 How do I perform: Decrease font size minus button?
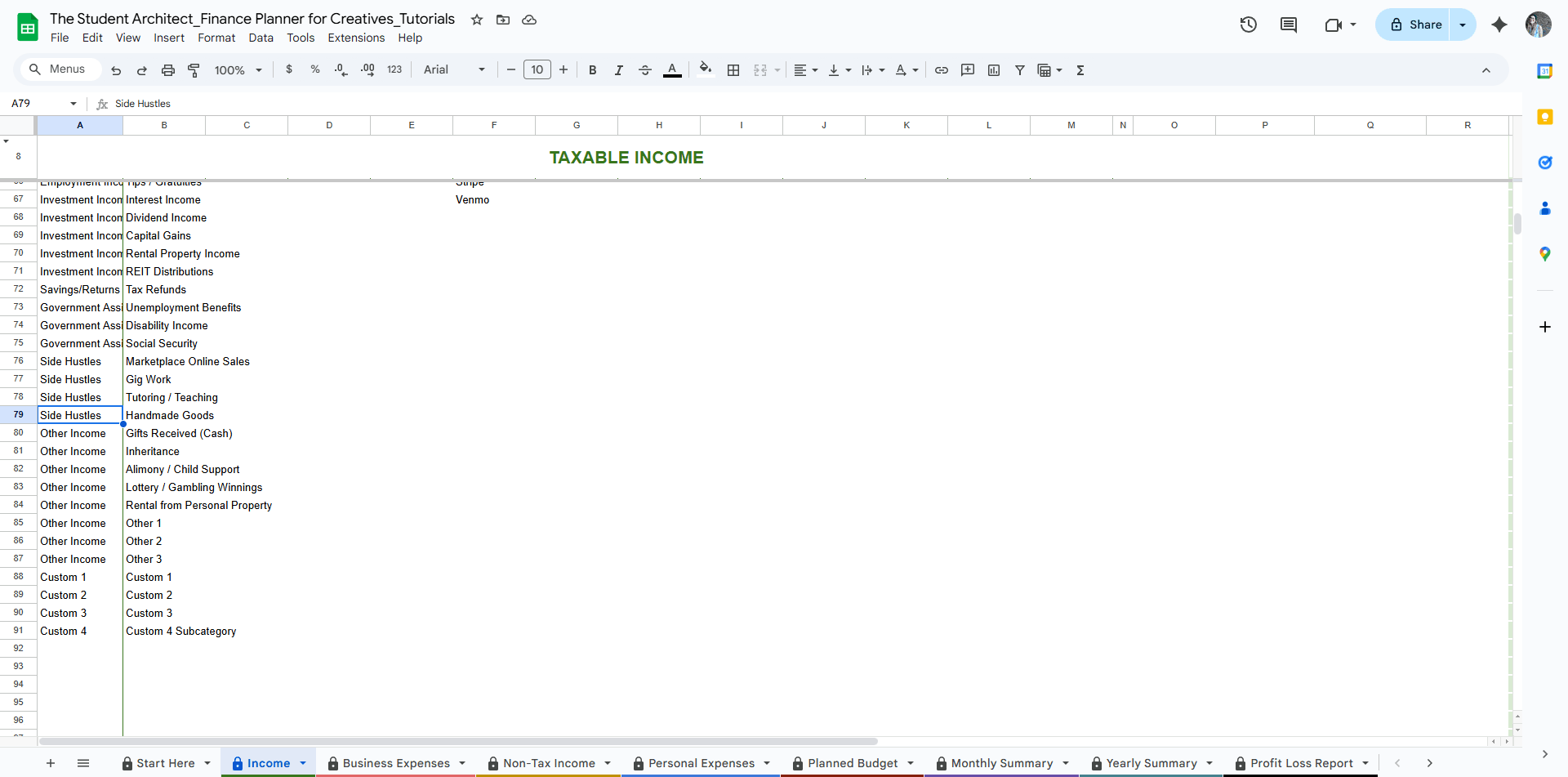click(x=511, y=70)
